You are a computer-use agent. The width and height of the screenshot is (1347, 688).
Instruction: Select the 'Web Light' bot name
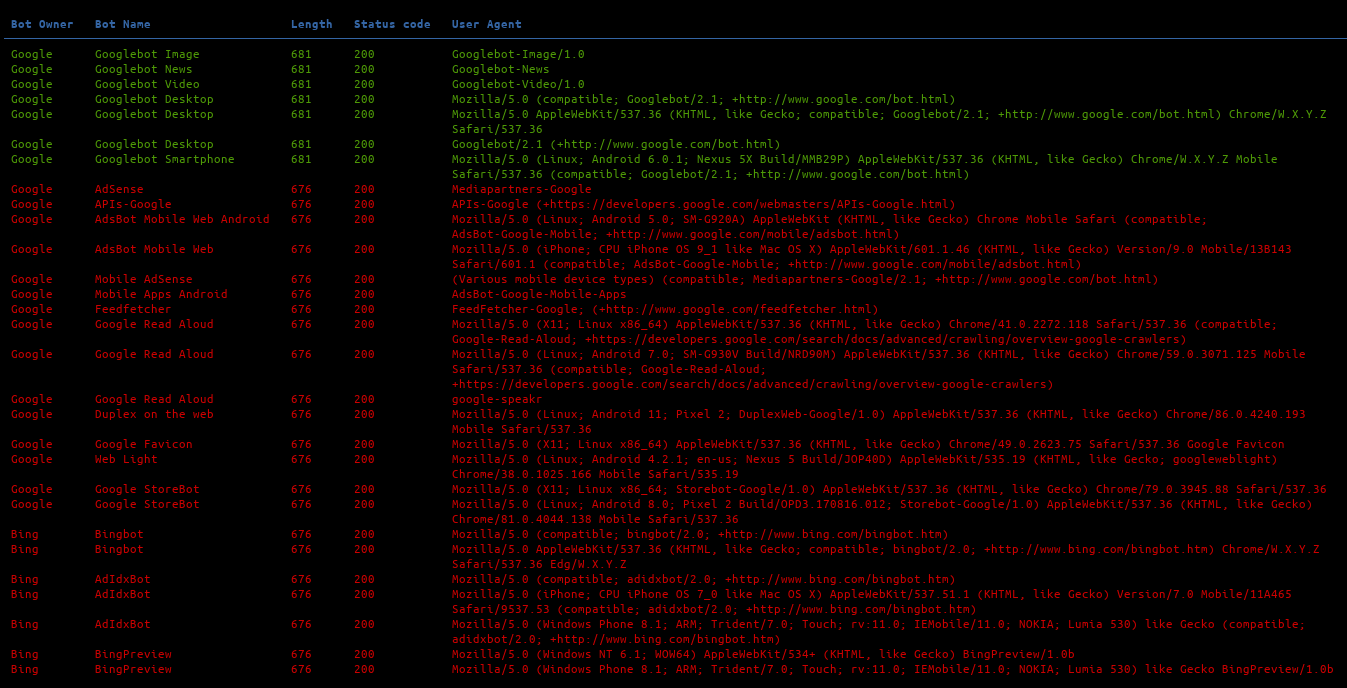pyautogui.click(x=126, y=459)
